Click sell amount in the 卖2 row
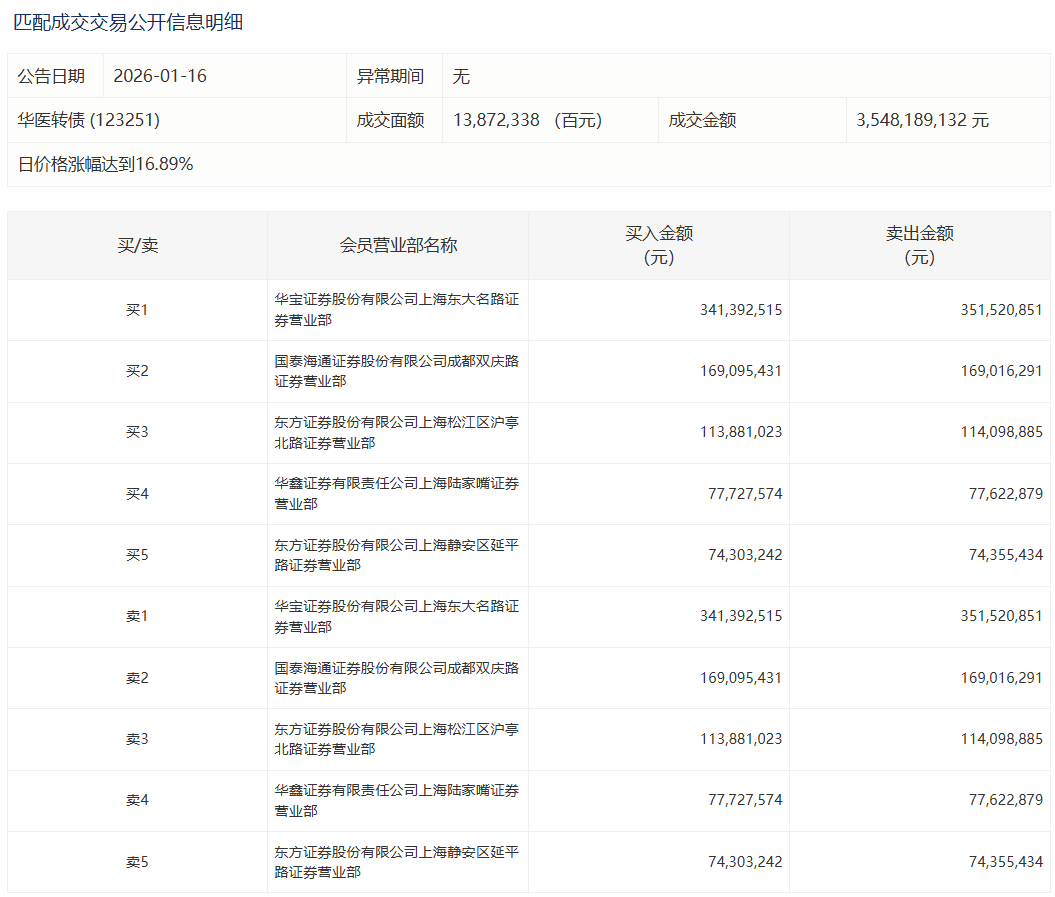 click(1001, 677)
